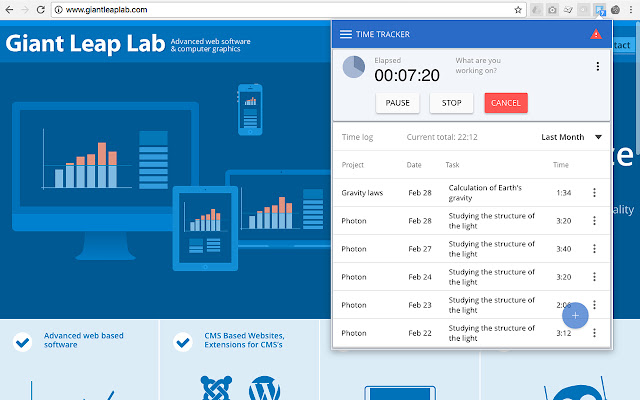The image size is (640, 400).
Task: Select the Feb 24 date cell
Action: [x=420, y=277]
